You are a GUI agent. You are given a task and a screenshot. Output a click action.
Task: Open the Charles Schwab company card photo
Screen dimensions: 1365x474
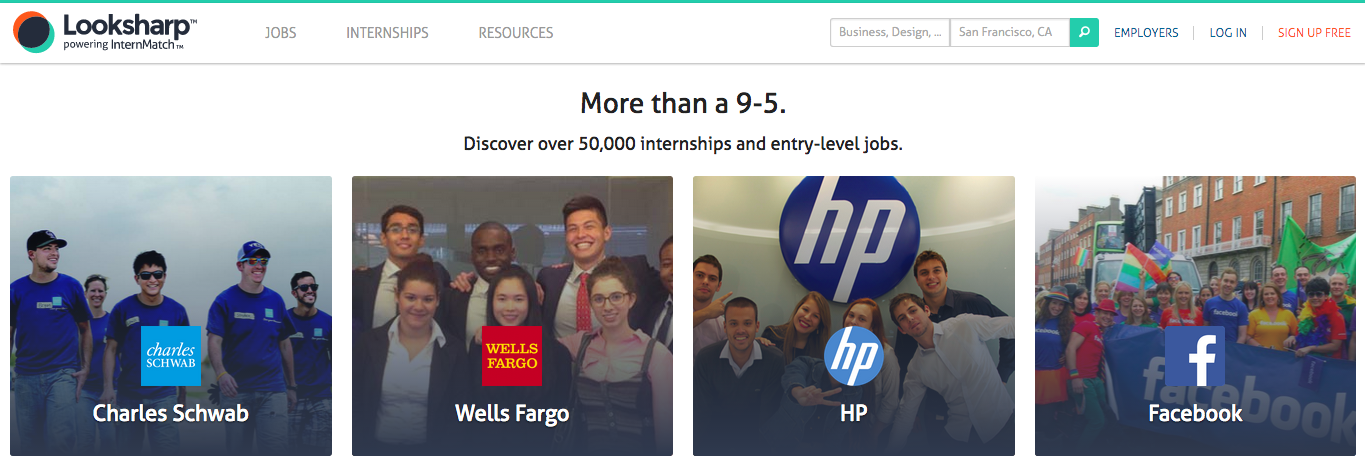[171, 316]
